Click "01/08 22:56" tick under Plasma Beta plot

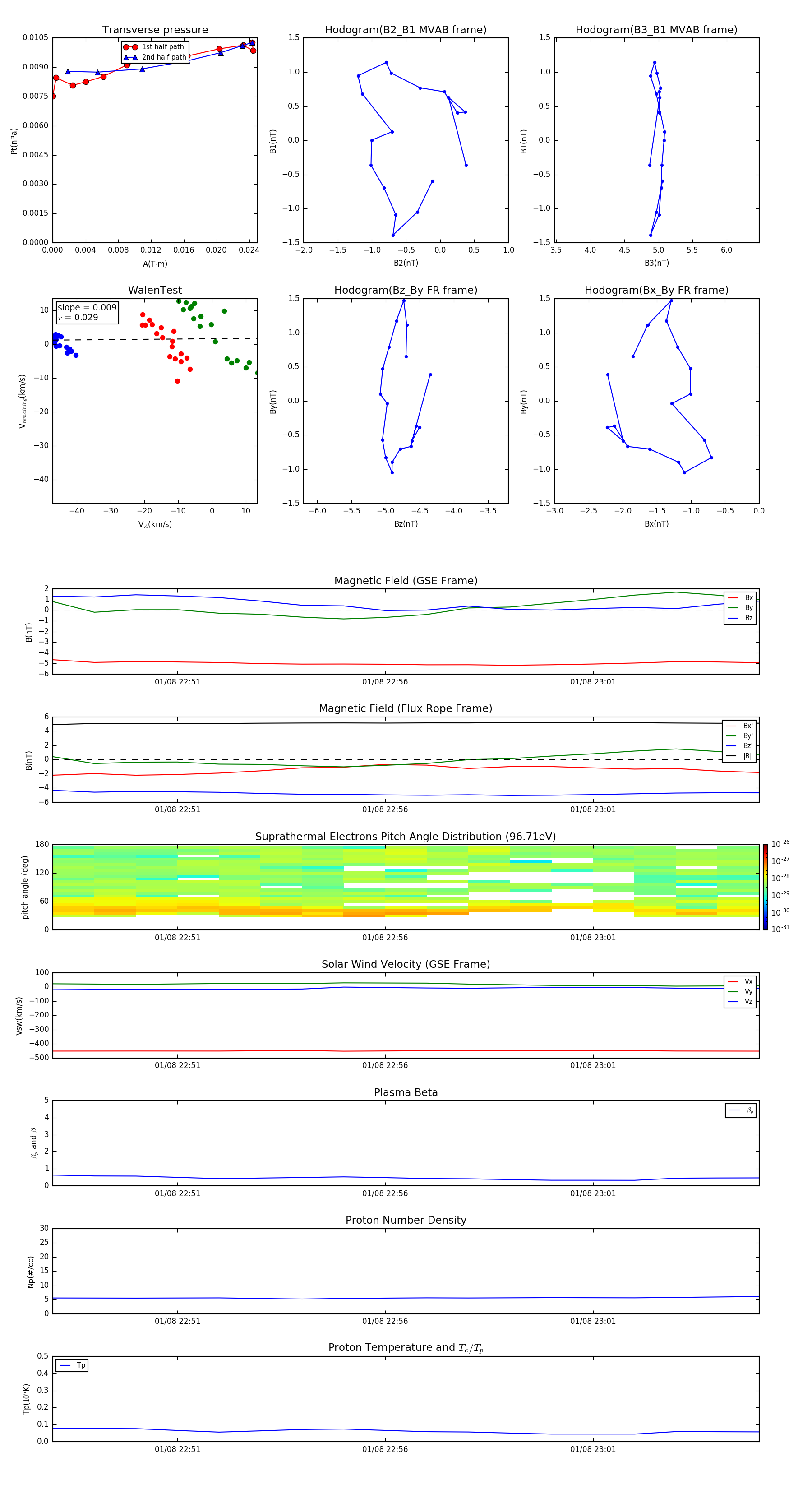click(x=385, y=1193)
